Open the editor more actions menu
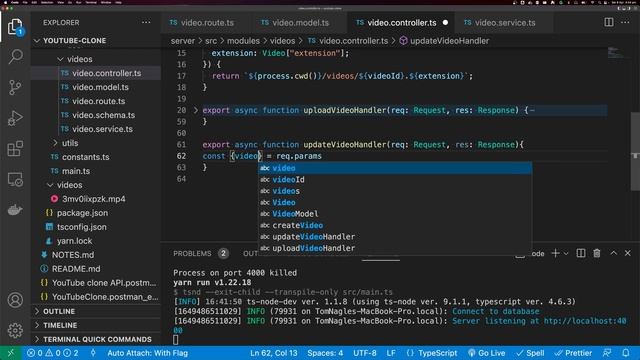The height and width of the screenshot is (360, 640). [x=625, y=22]
